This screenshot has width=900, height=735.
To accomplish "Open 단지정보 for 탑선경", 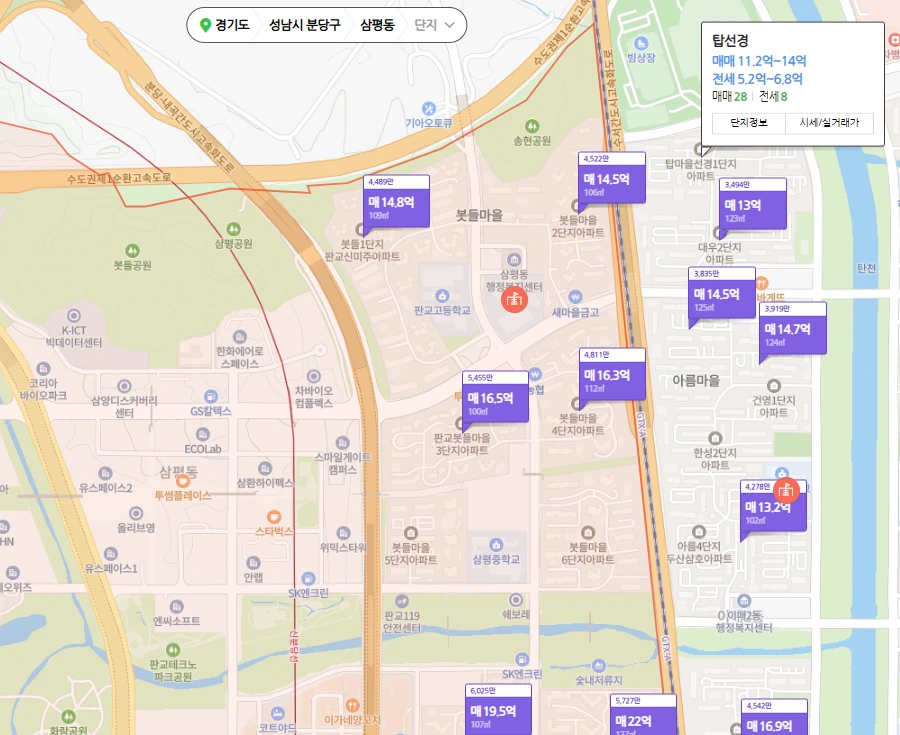I will click(x=748, y=123).
